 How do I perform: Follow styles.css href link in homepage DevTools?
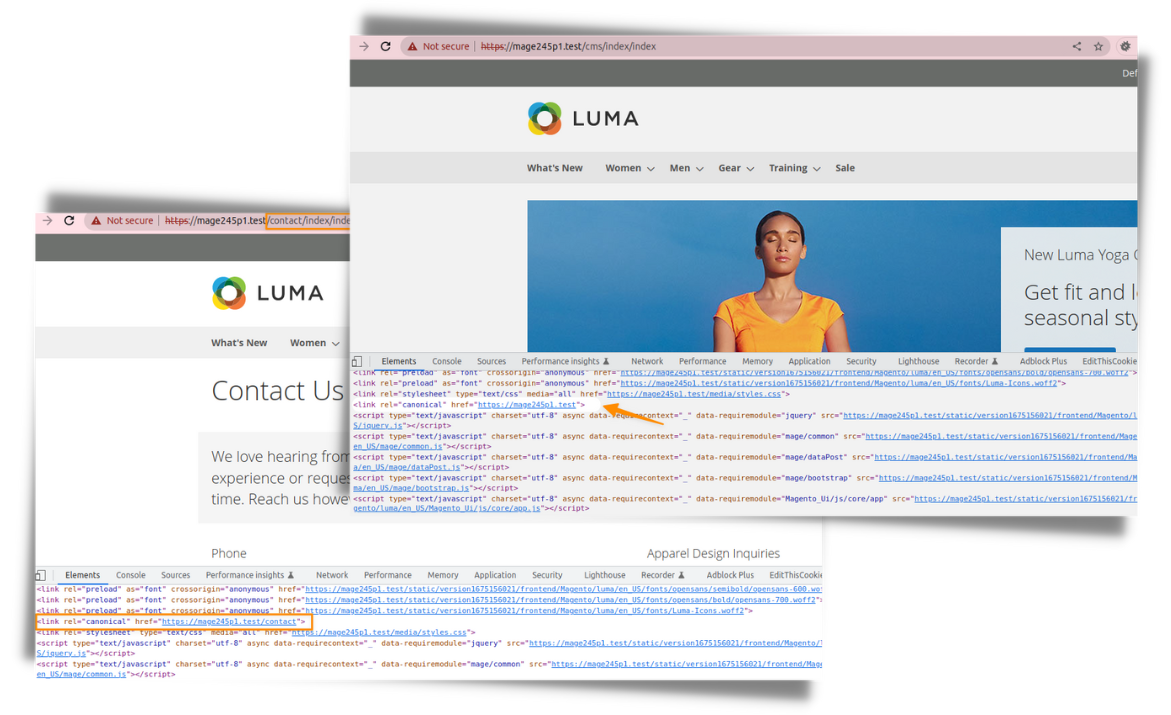click(694, 394)
